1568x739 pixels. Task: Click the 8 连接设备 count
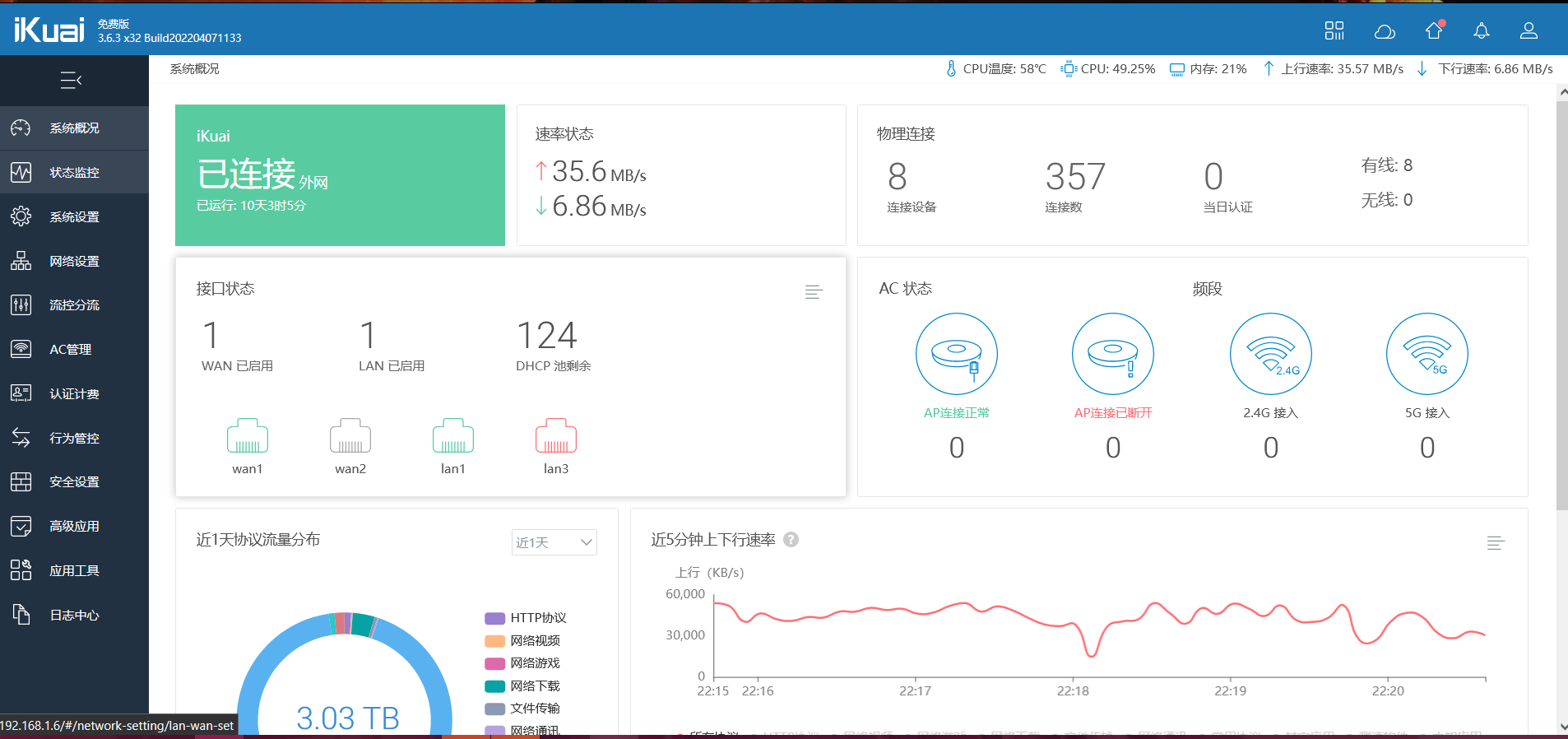pyautogui.click(x=898, y=177)
